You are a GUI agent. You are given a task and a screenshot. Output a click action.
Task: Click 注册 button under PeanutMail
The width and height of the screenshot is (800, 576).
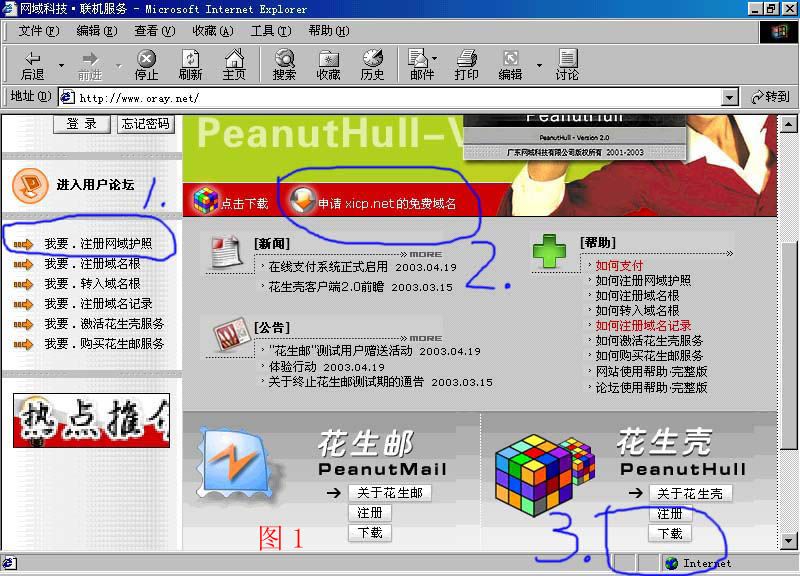(370, 513)
